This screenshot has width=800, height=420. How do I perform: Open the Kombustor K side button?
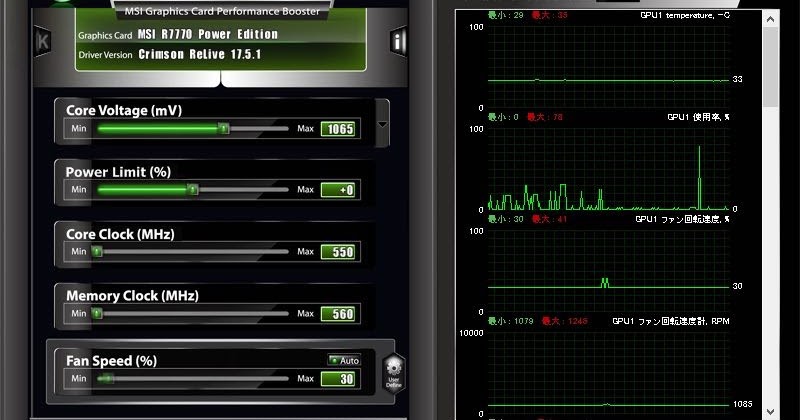click(x=43, y=41)
